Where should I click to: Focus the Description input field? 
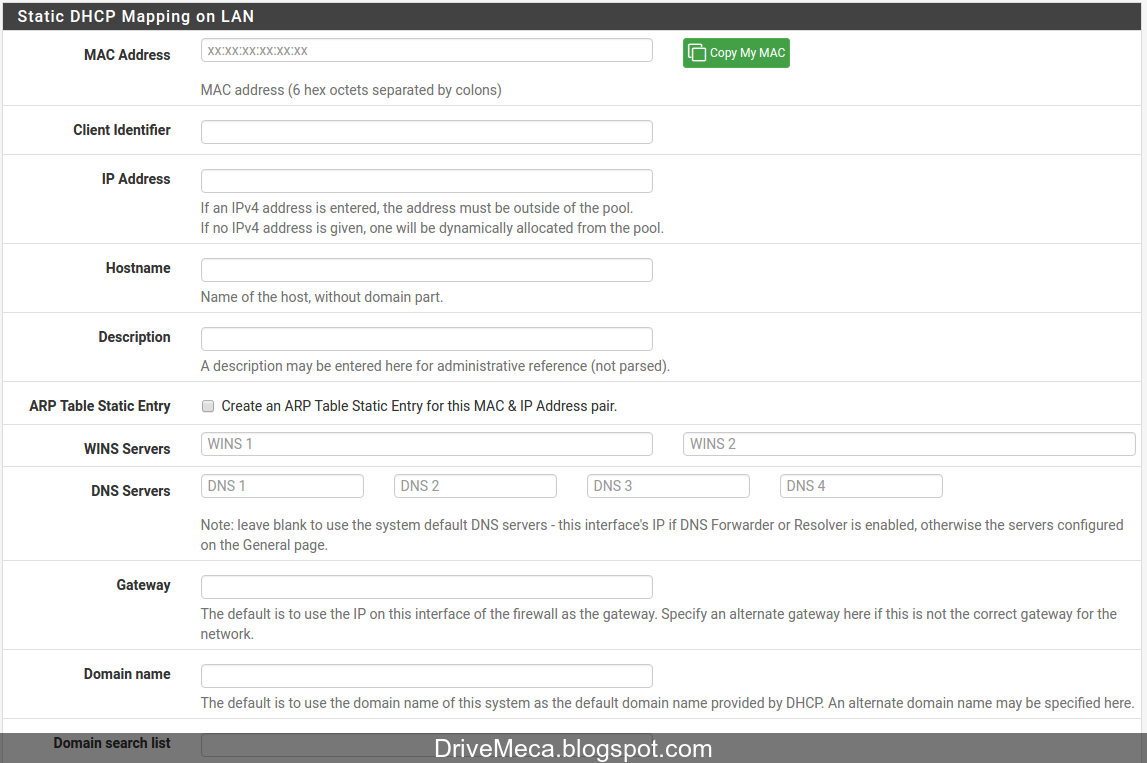point(426,339)
